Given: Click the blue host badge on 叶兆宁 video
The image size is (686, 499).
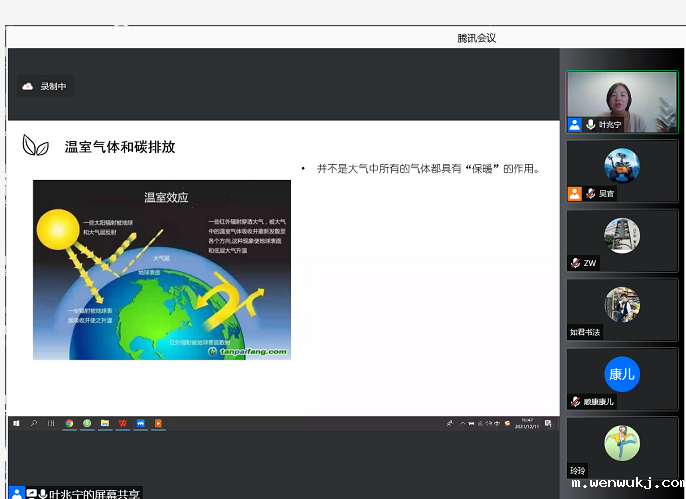Looking at the screenshot, I should (574, 125).
